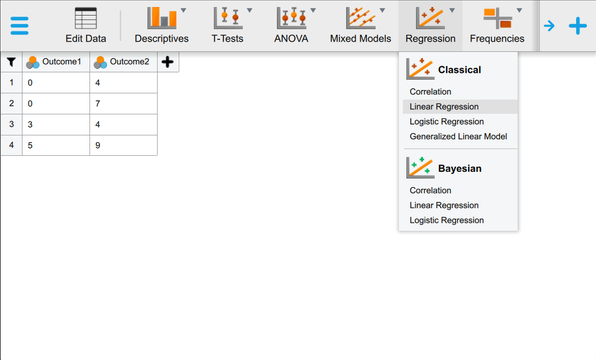Expand the Mixed Models dropdown arrow

(x=382, y=10)
